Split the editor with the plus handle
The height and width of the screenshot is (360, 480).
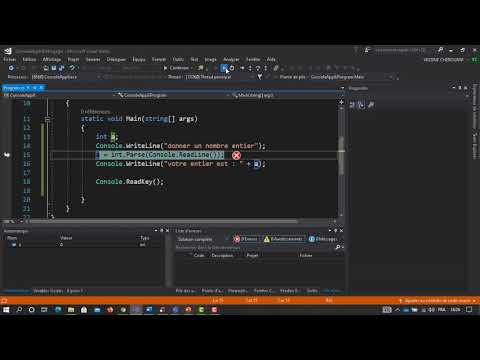pos(341,102)
